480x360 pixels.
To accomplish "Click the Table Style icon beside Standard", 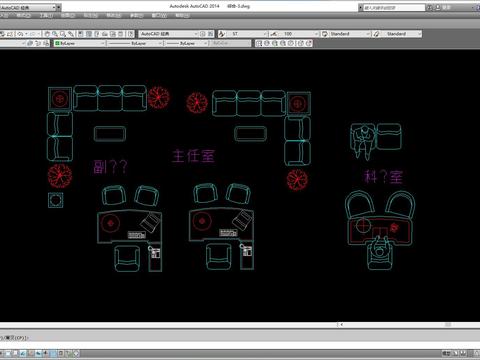I will click(325, 34).
